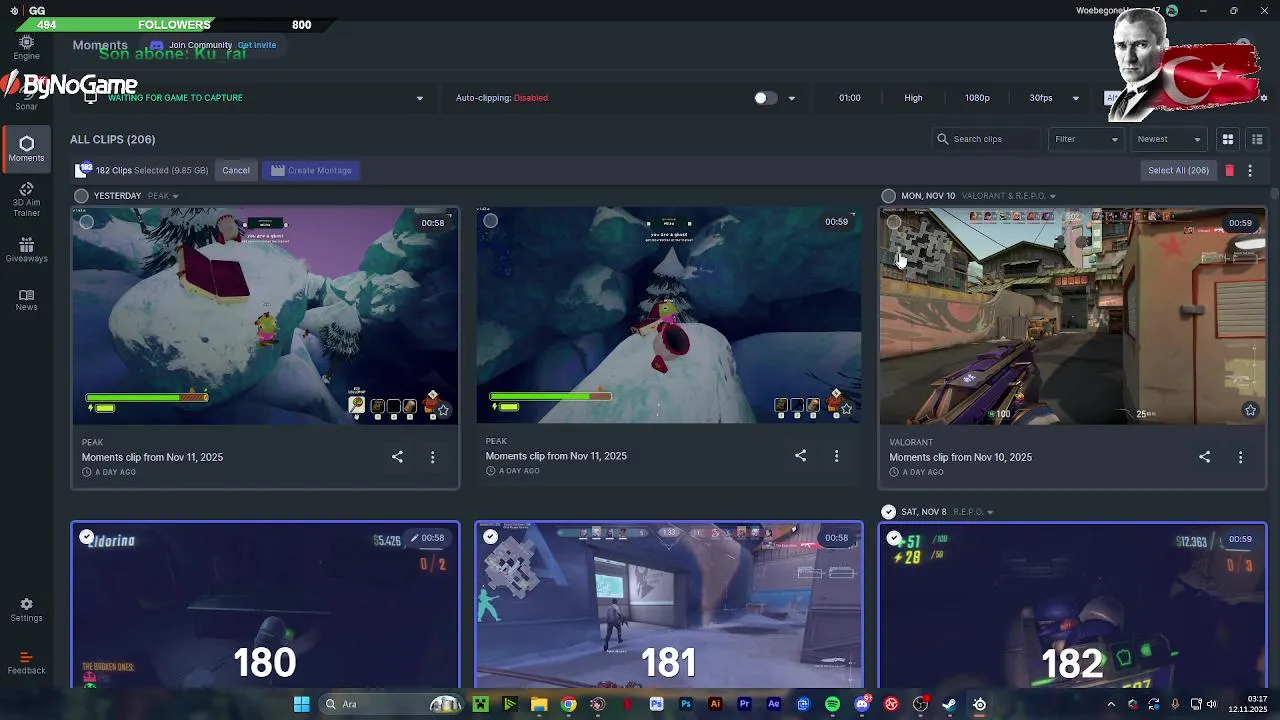Screen dimensions: 1280x720
Task: Open the 3D Aim Trainer section
Action: click(26, 200)
